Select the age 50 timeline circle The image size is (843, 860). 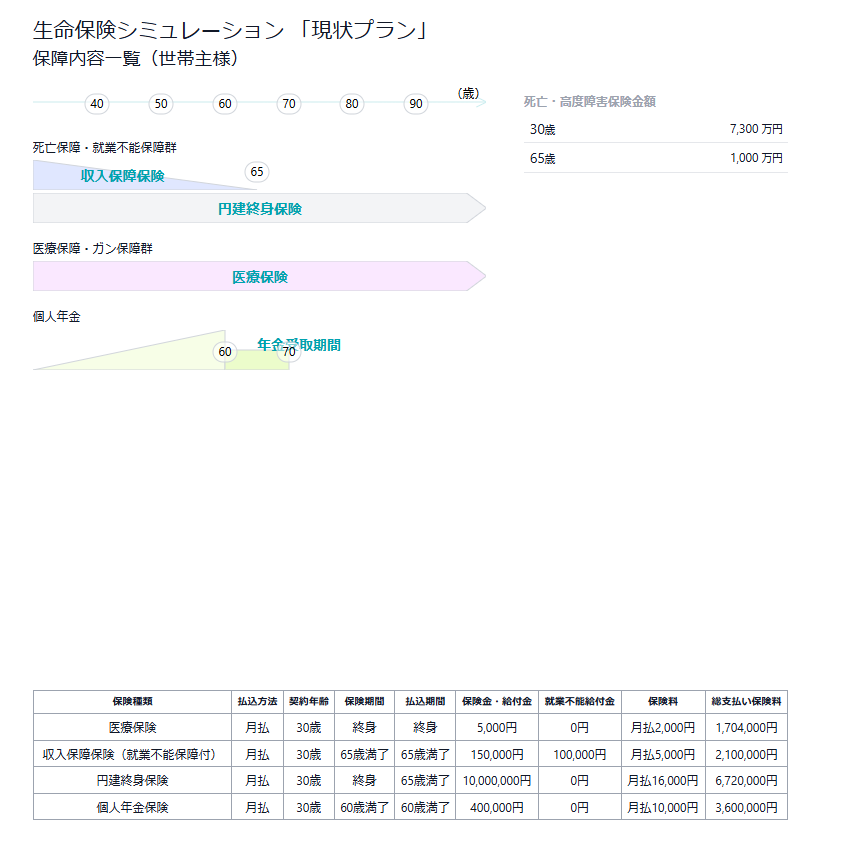(160, 103)
